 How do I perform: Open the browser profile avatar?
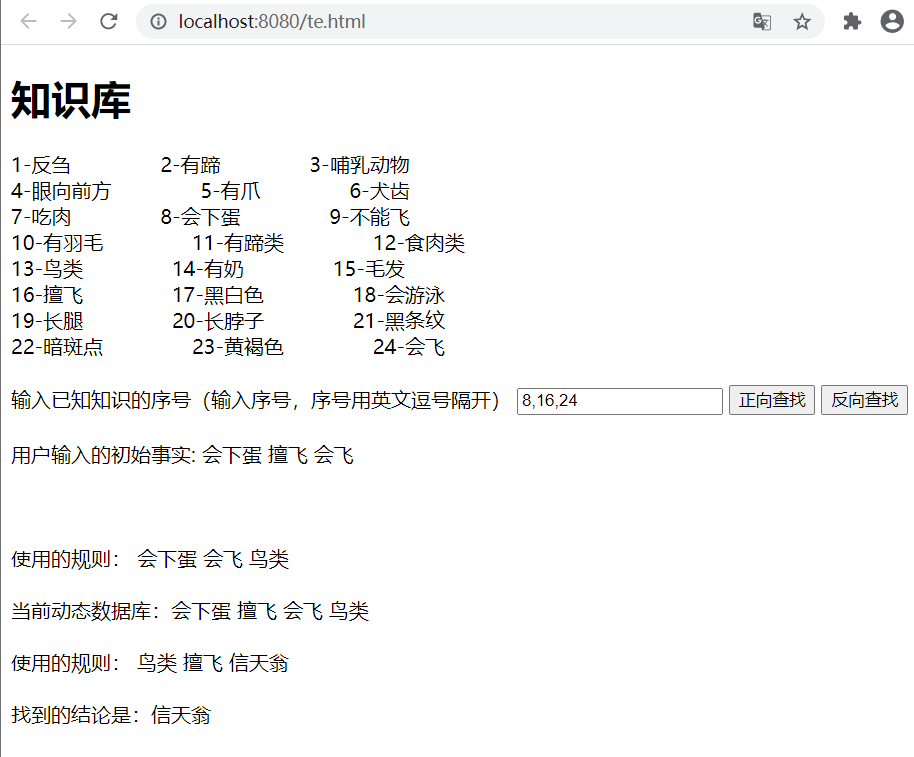click(x=892, y=22)
